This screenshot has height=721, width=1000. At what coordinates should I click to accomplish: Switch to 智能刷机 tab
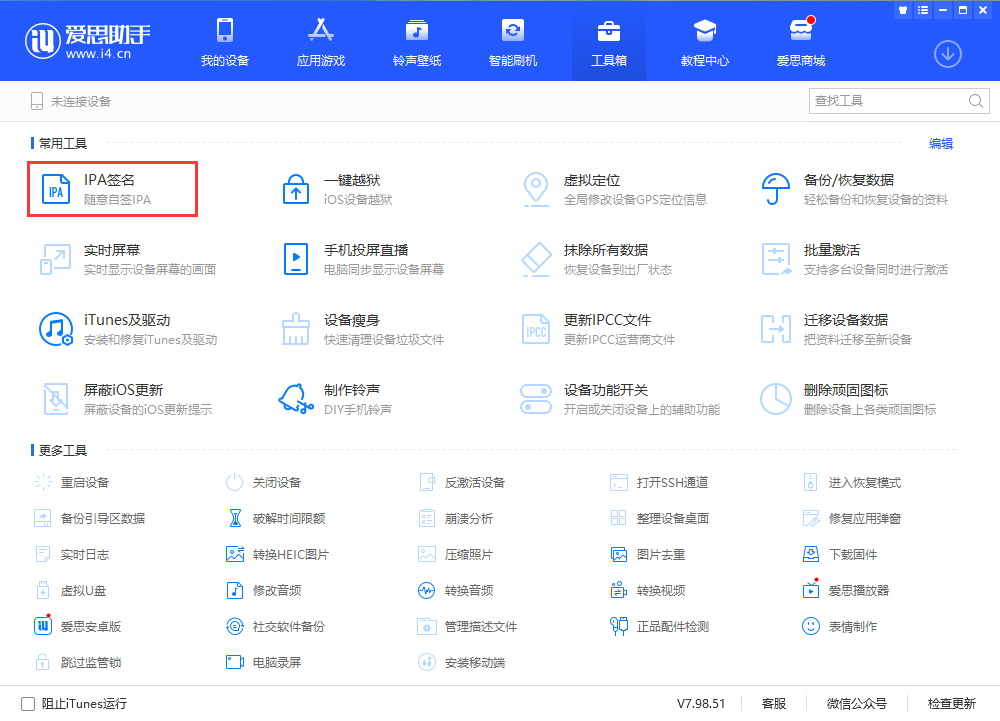(513, 41)
